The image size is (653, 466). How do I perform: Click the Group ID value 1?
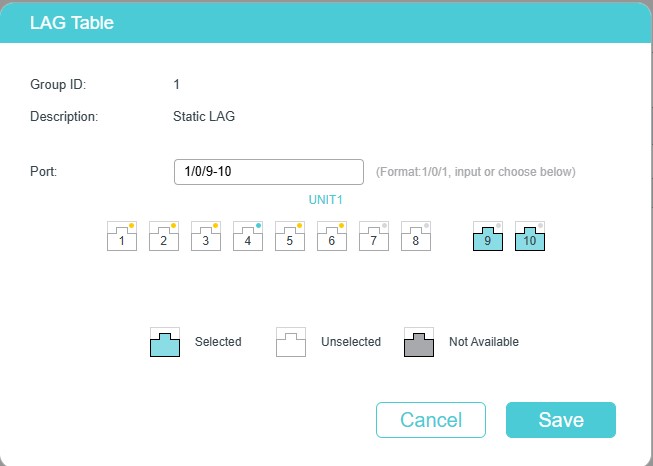pyautogui.click(x=177, y=85)
